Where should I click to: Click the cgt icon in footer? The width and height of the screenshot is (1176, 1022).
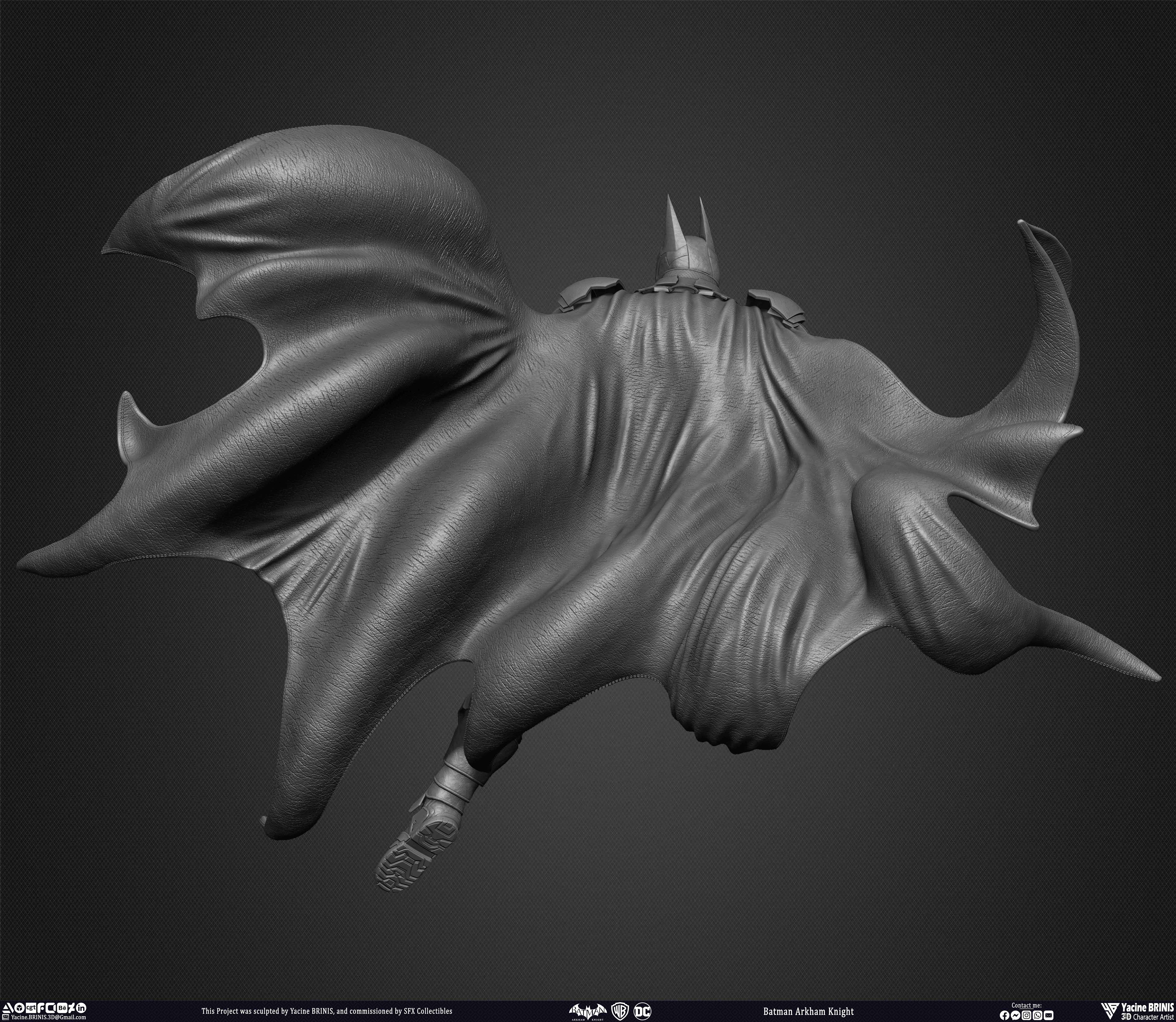[31, 1008]
